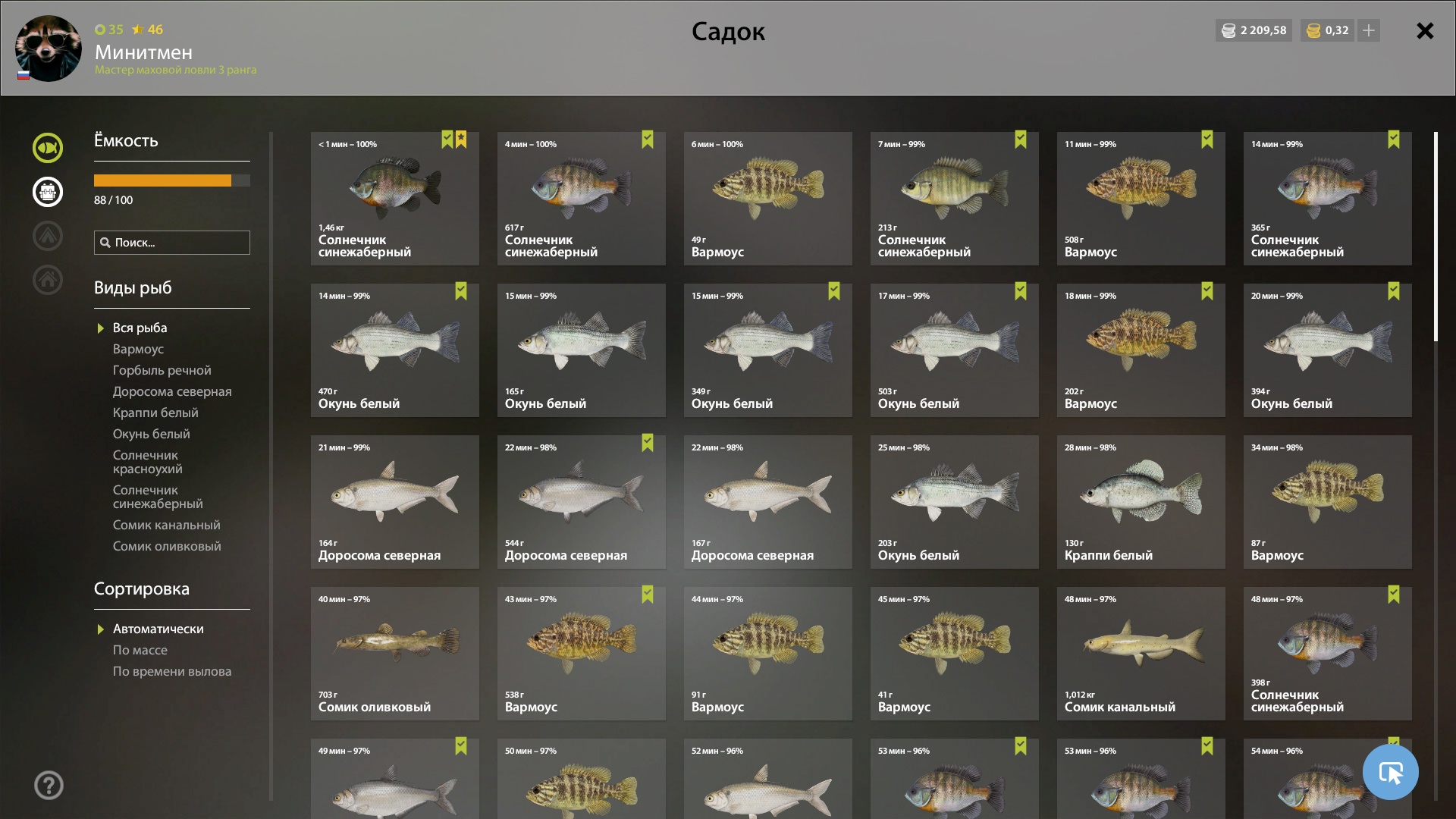The width and height of the screenshot is (1456, 819).
Task: Focus the Поиск search field
Action: [x=172, y=243]
